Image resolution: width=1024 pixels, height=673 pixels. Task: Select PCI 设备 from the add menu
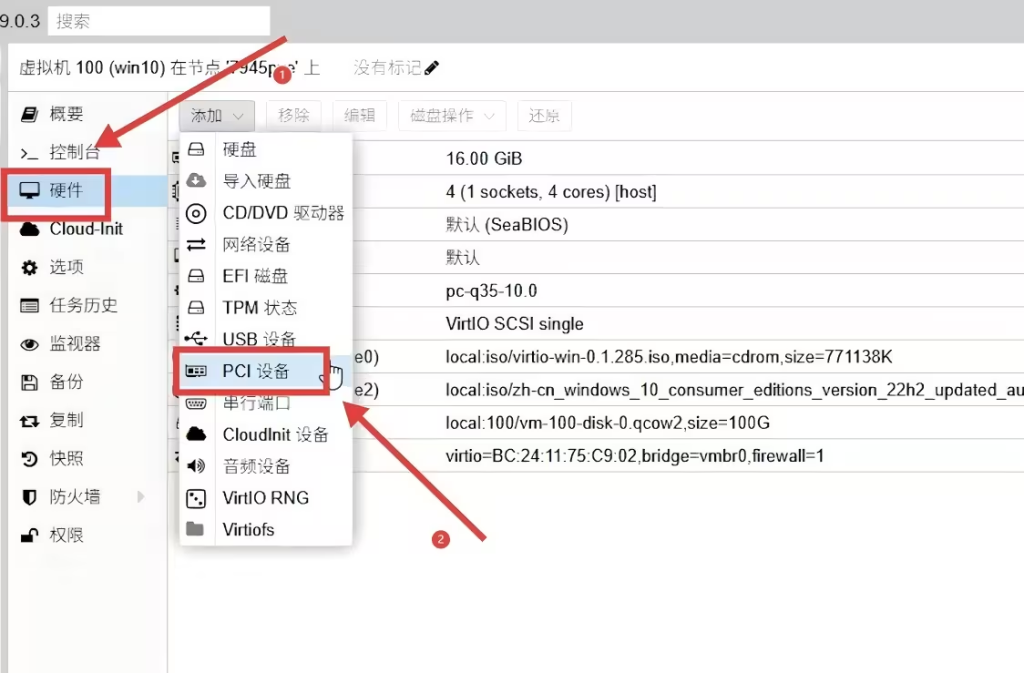click(256, 372)
